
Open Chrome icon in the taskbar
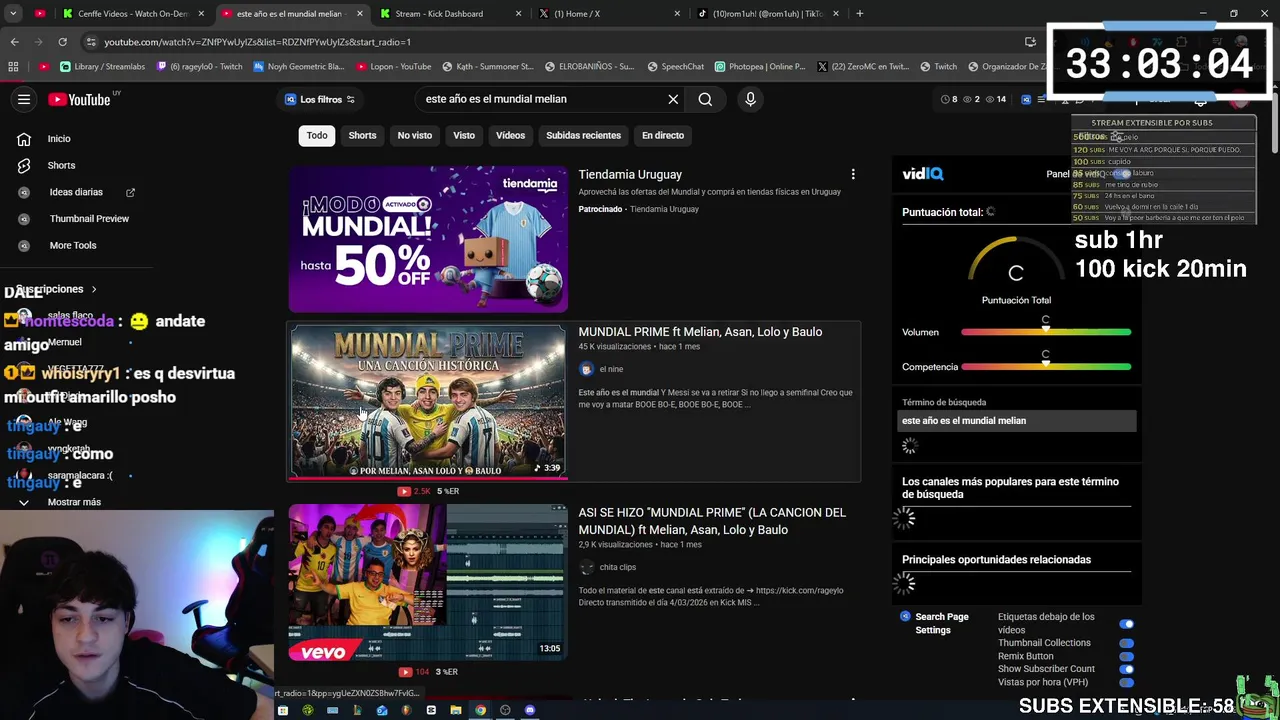481,711
